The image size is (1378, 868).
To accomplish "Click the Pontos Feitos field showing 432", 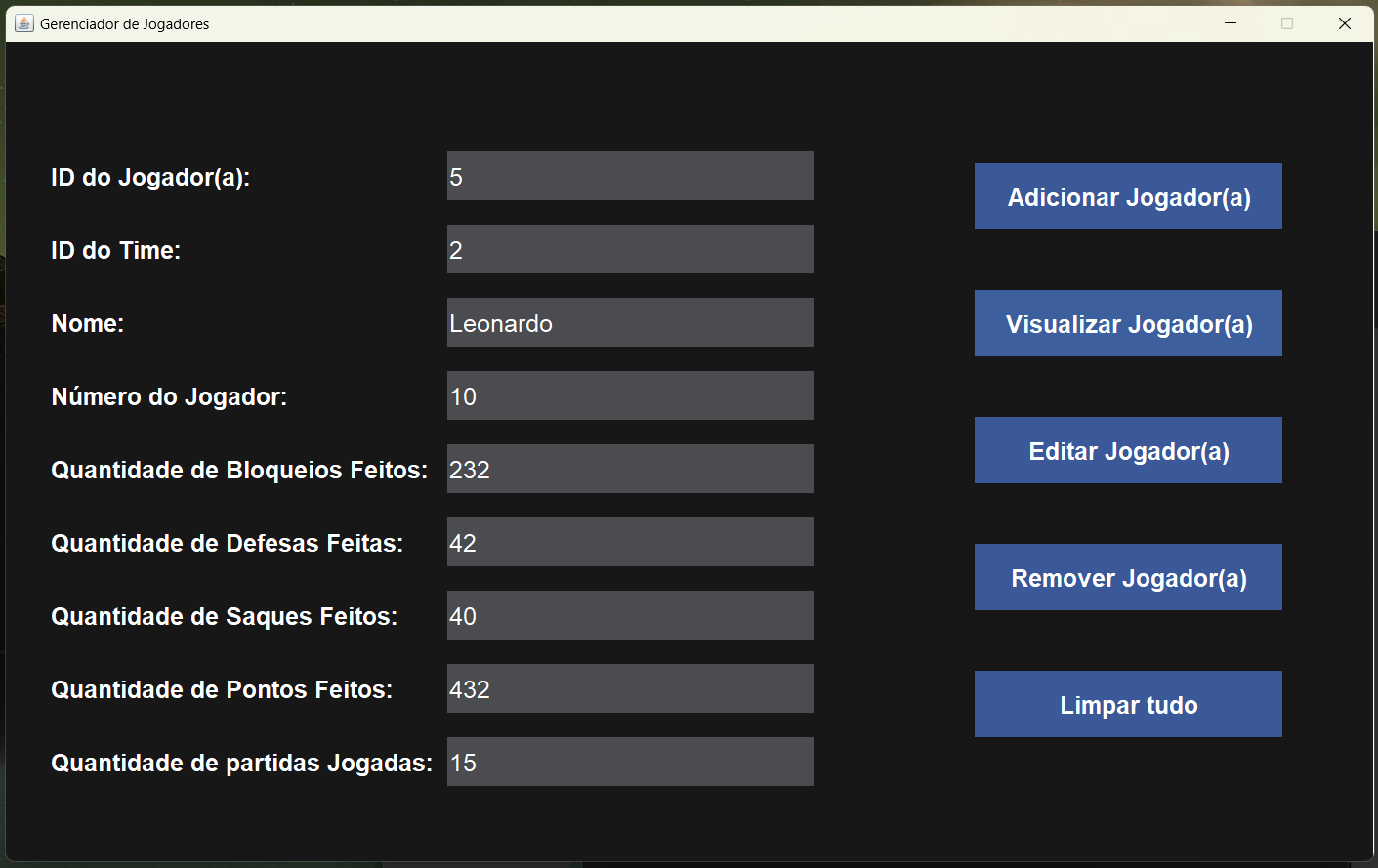I will 630,688.
